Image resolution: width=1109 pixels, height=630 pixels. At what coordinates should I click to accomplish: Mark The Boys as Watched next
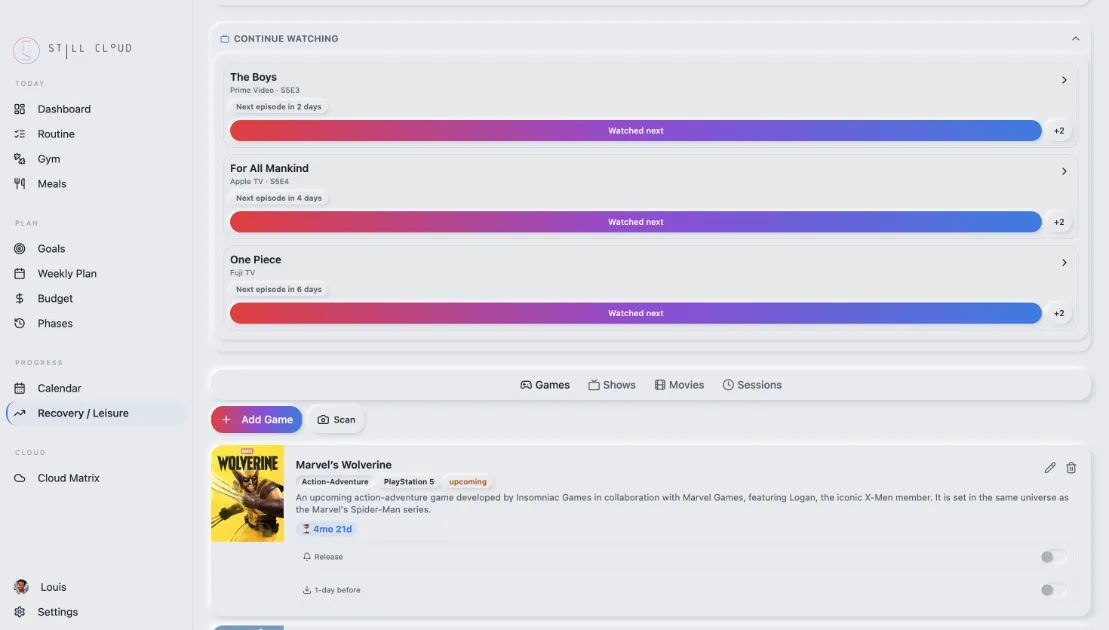point(635,131)
